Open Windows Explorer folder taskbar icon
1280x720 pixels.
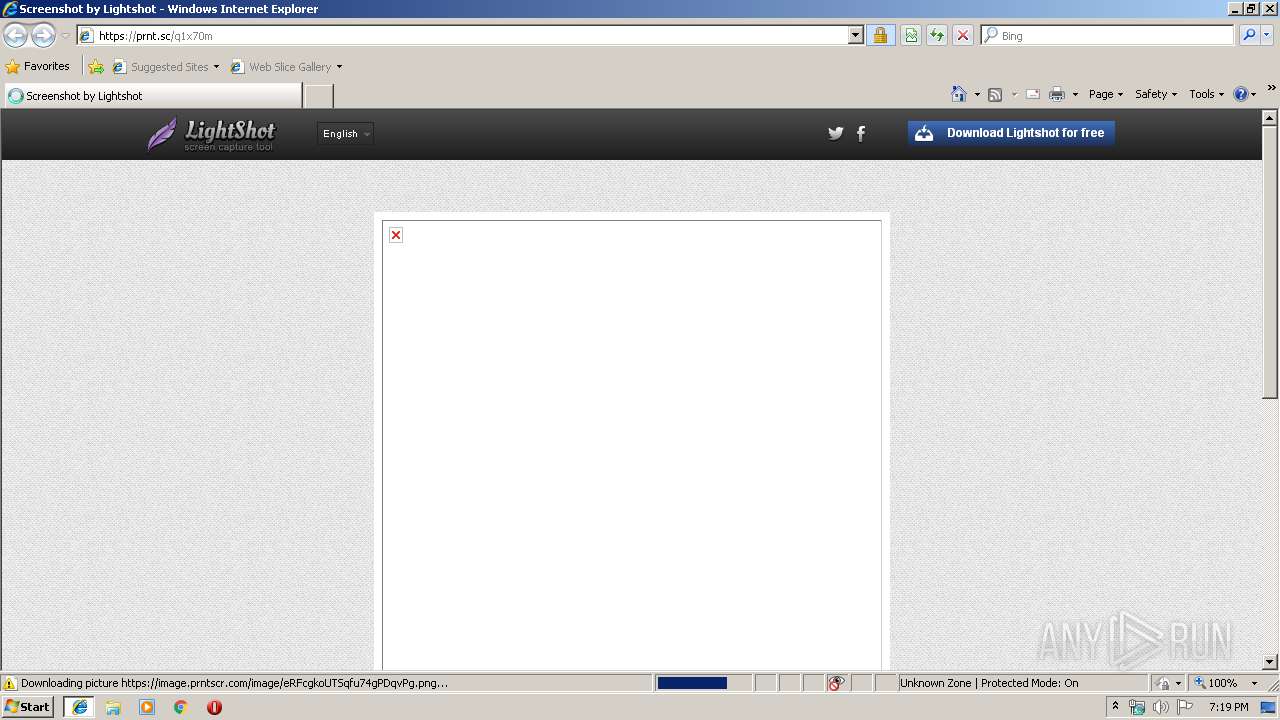tap(113, 707)
